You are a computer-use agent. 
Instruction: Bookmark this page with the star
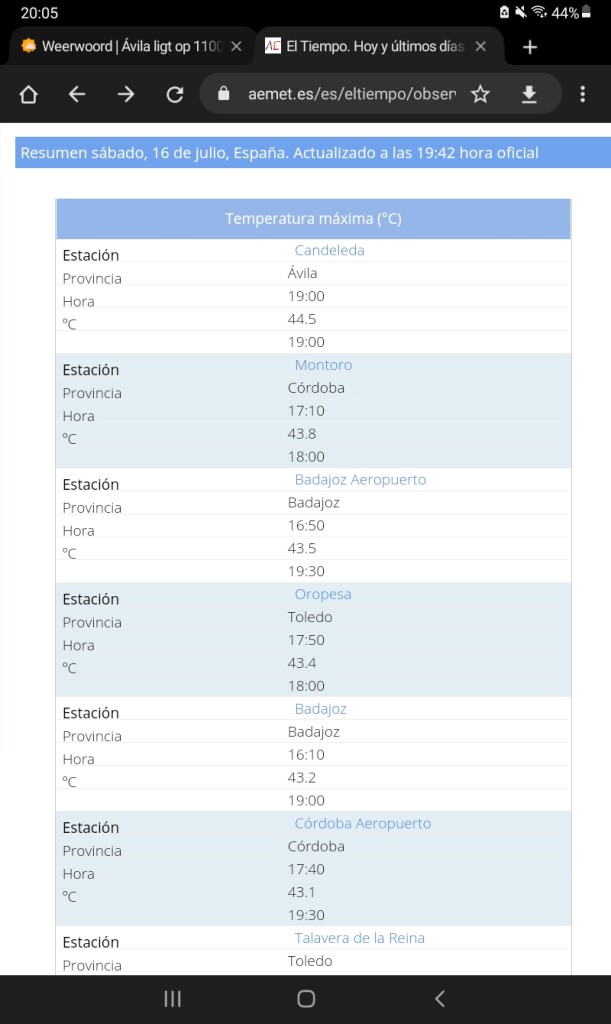[481, 94]
